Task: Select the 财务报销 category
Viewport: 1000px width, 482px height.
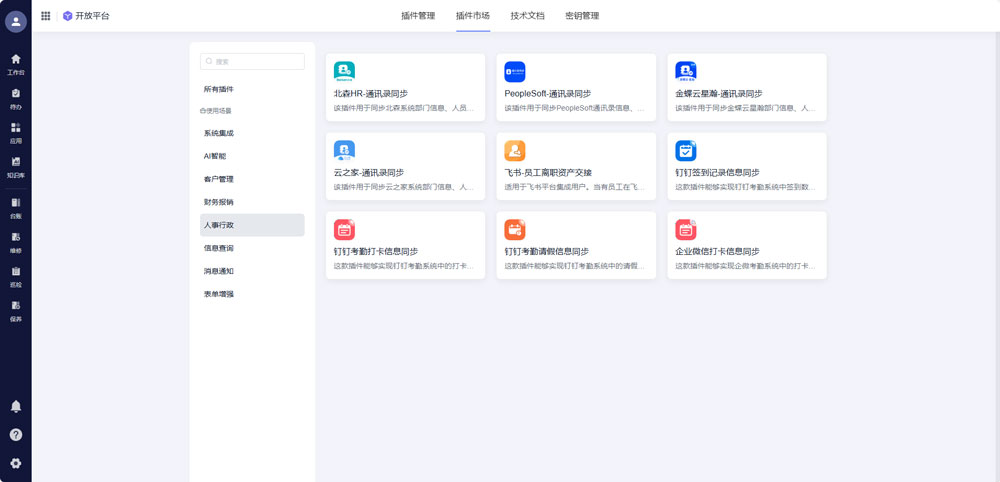Action: coord(219,202)
